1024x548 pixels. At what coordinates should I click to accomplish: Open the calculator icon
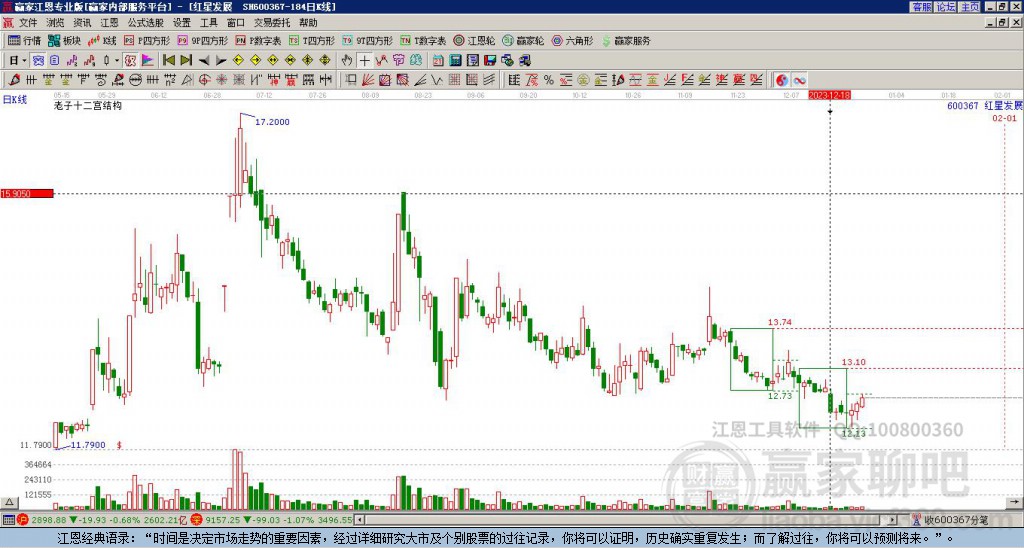point(456,61)
